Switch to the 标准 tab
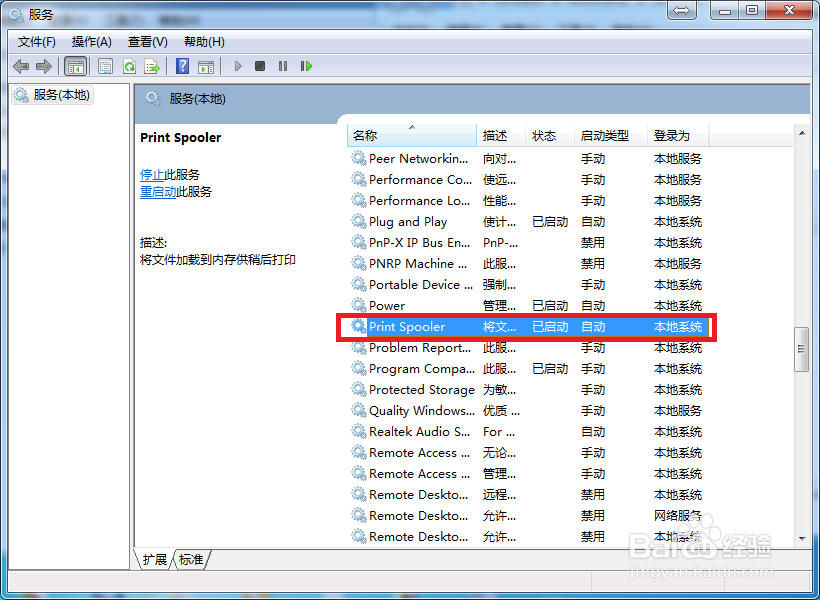 click(191, 560)
